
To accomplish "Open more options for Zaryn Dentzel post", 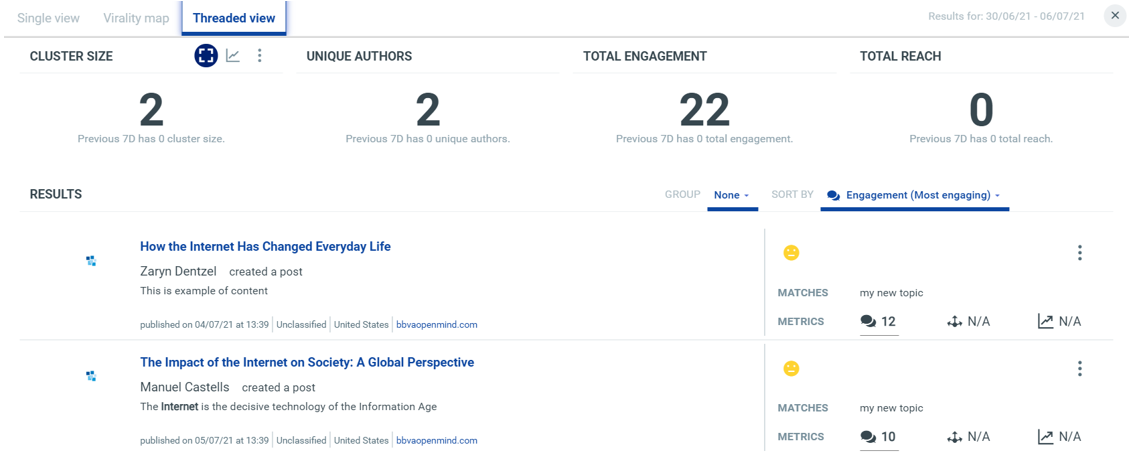I will point(1079,253).
